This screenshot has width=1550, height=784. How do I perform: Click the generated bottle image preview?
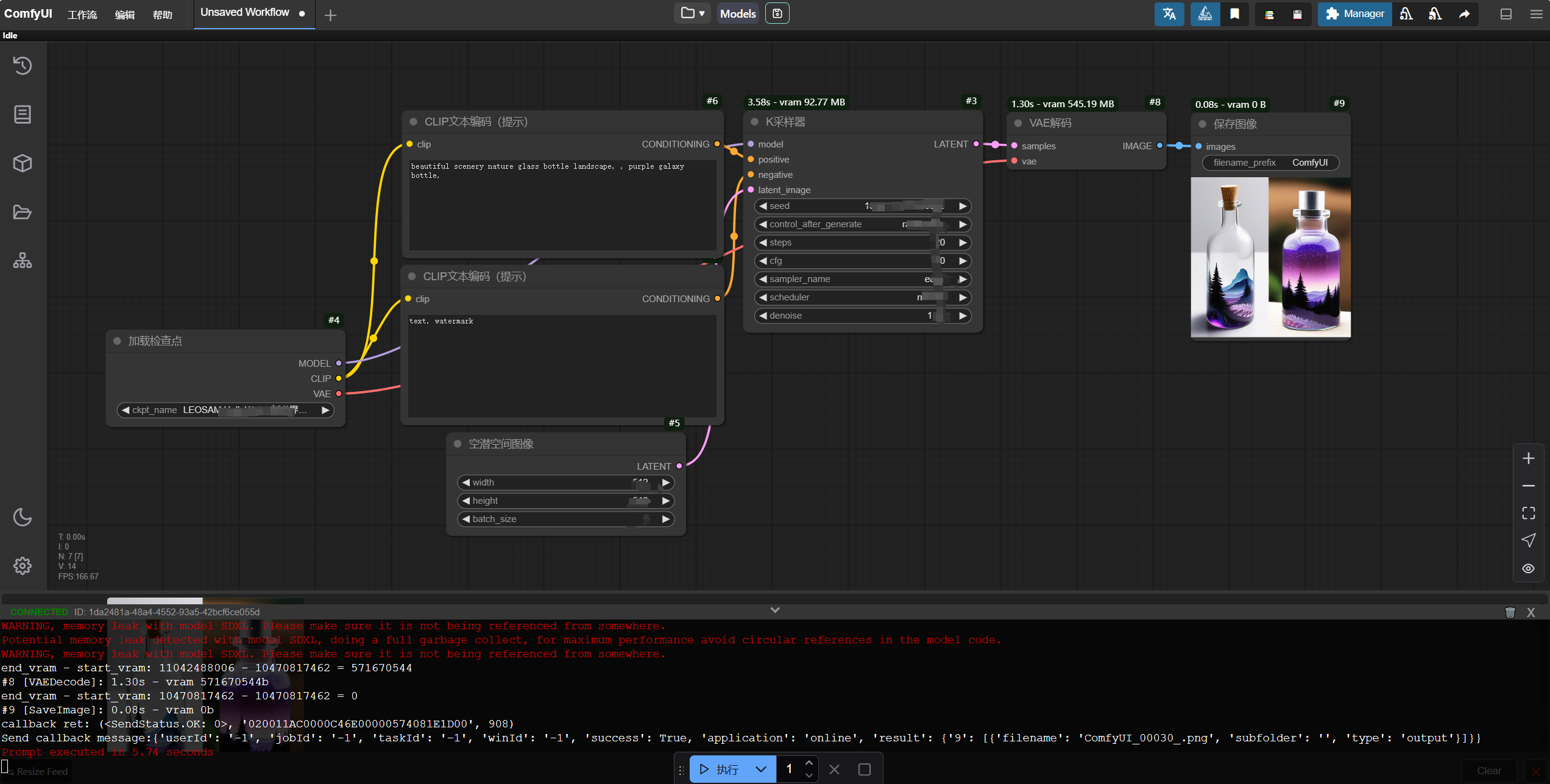tap(1270, 257)
